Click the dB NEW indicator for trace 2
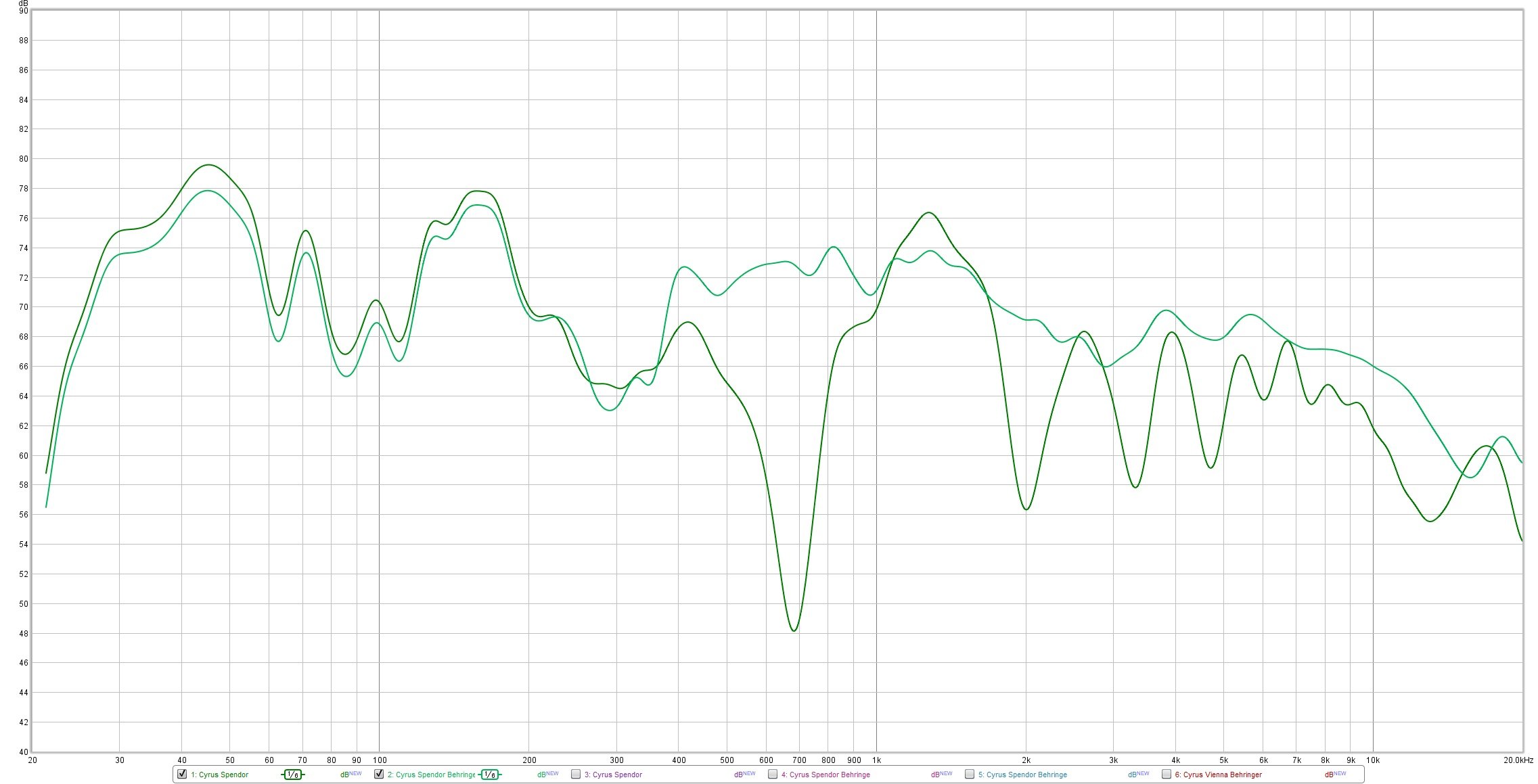The height and width of the screenshot is (784, 1538). click(x=547, y=775)
